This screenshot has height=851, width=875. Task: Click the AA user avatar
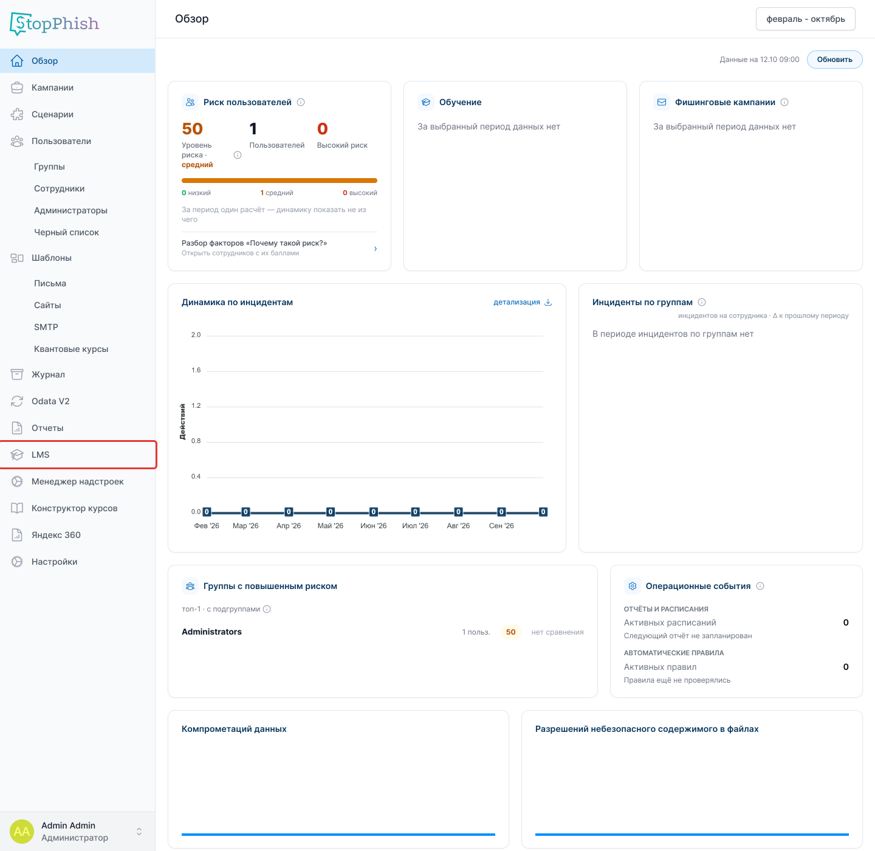pos(22,831)
